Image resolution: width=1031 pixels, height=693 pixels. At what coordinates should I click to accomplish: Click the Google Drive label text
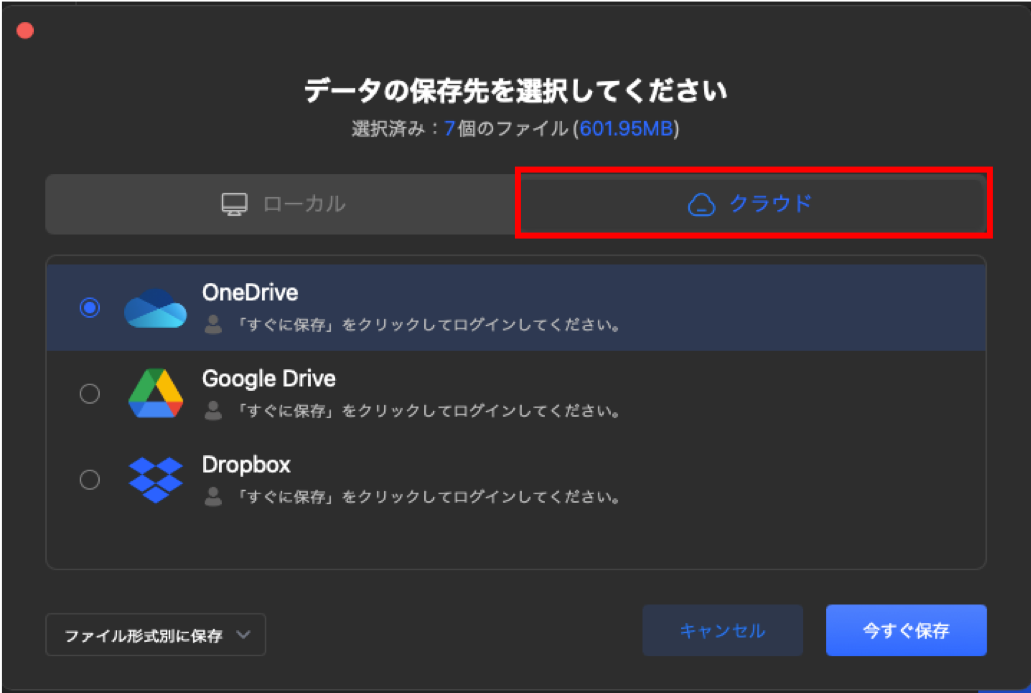[x=269, y=379]
